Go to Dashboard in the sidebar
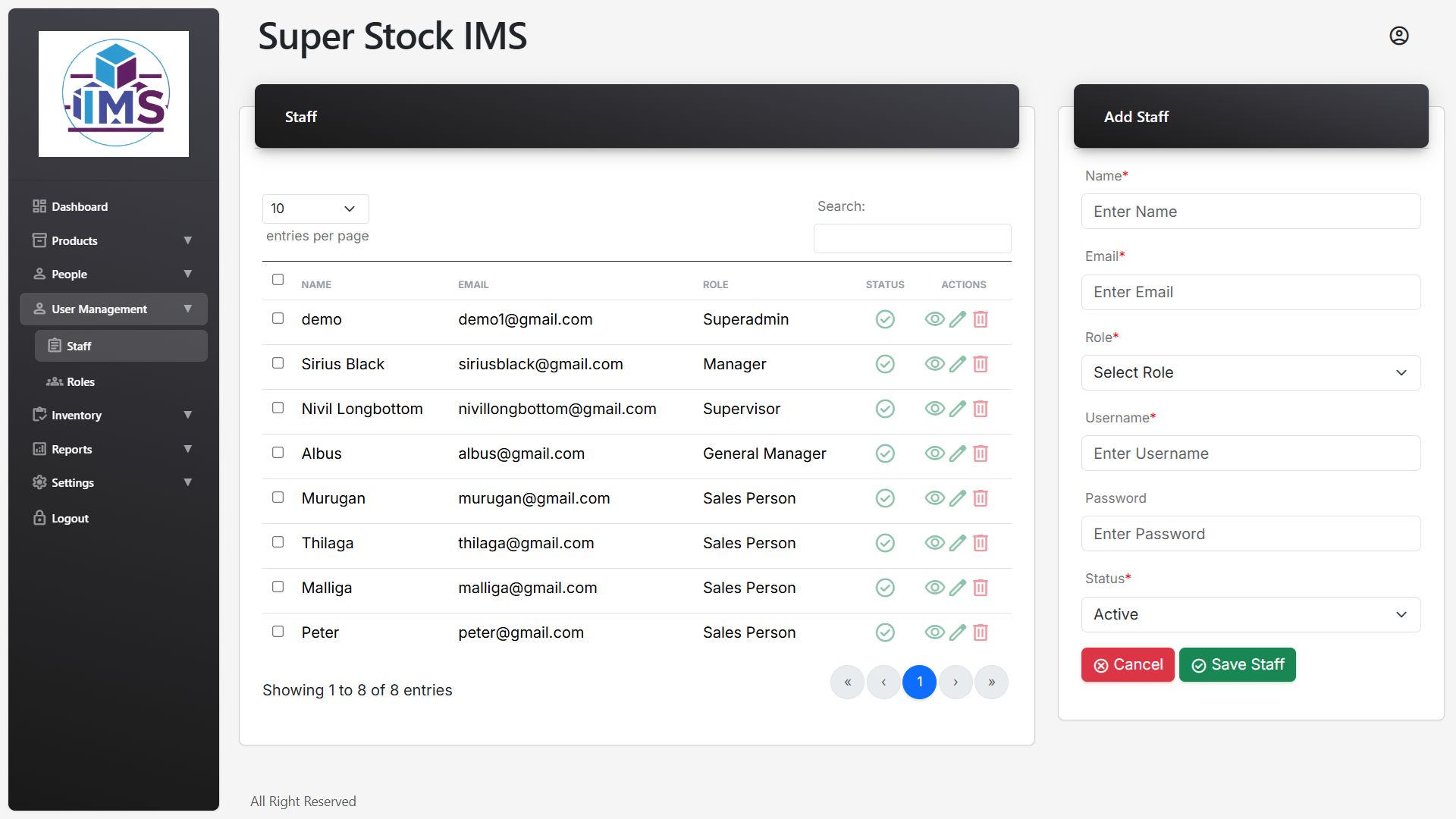1456x819 pixels. coord(80,206)
